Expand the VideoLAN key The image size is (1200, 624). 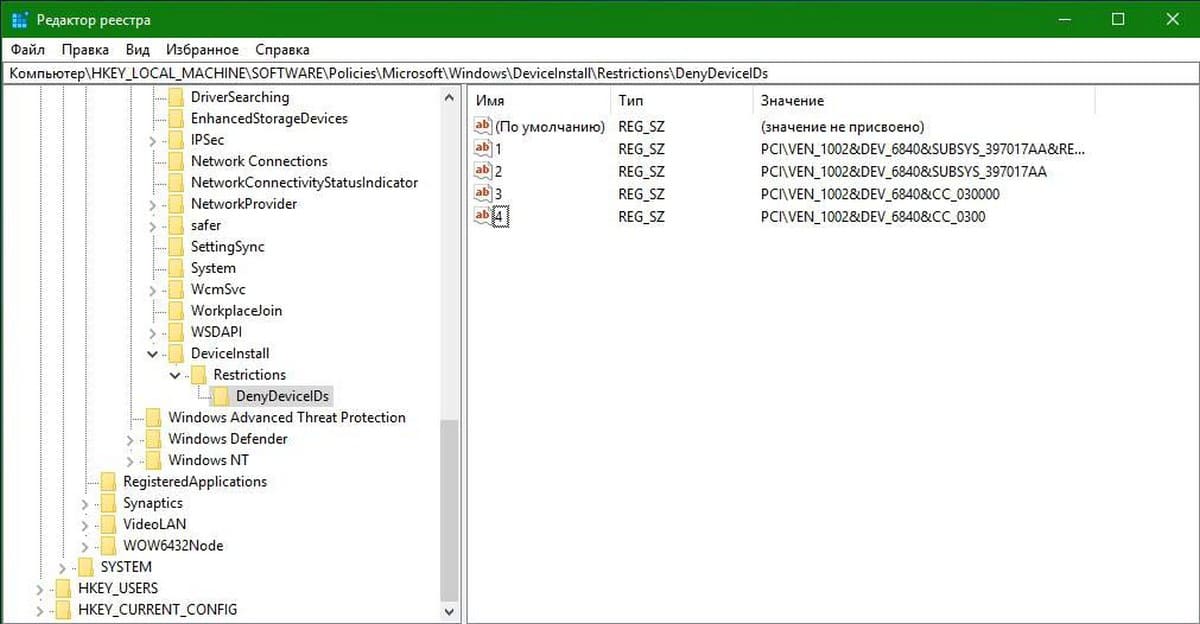tap(85, 525)
